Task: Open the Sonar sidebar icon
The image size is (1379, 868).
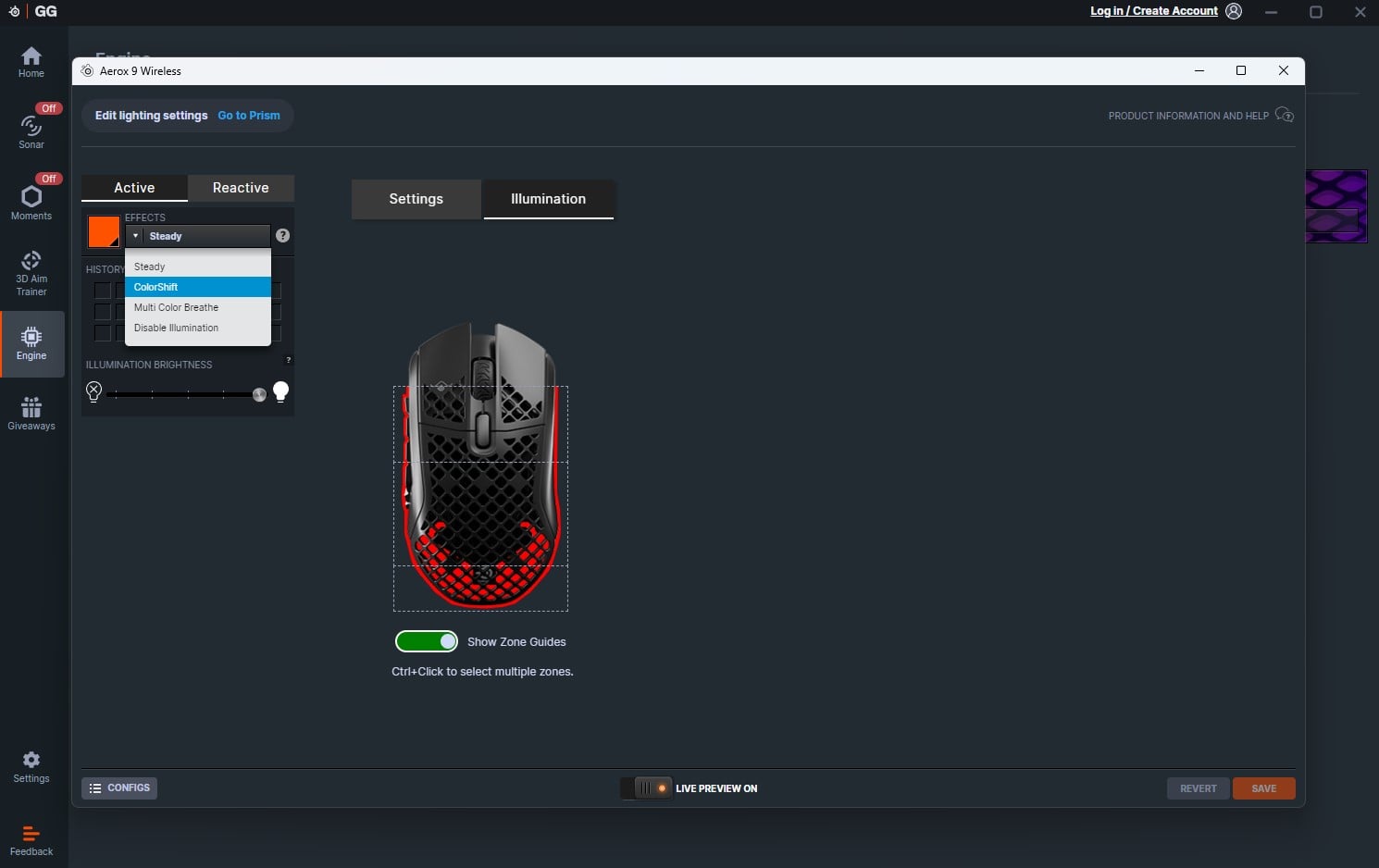Action: click(31, 131)
